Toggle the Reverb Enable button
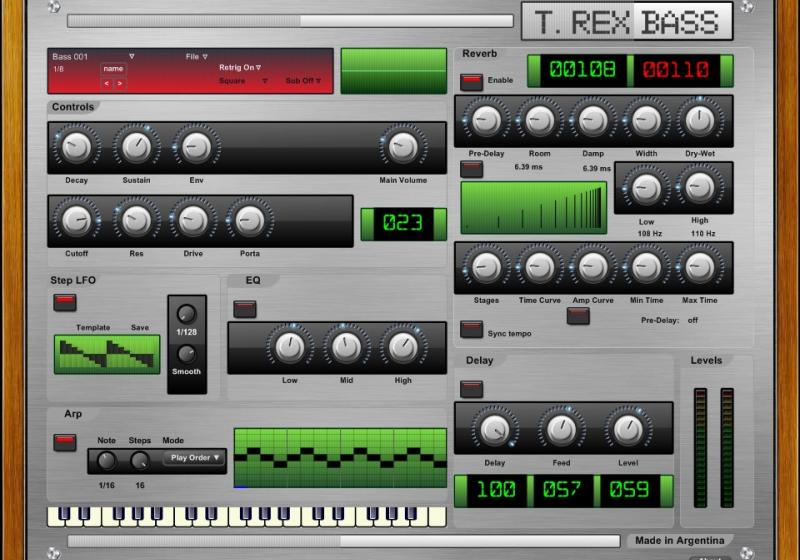800x560 pixels. tap(471, 81)
